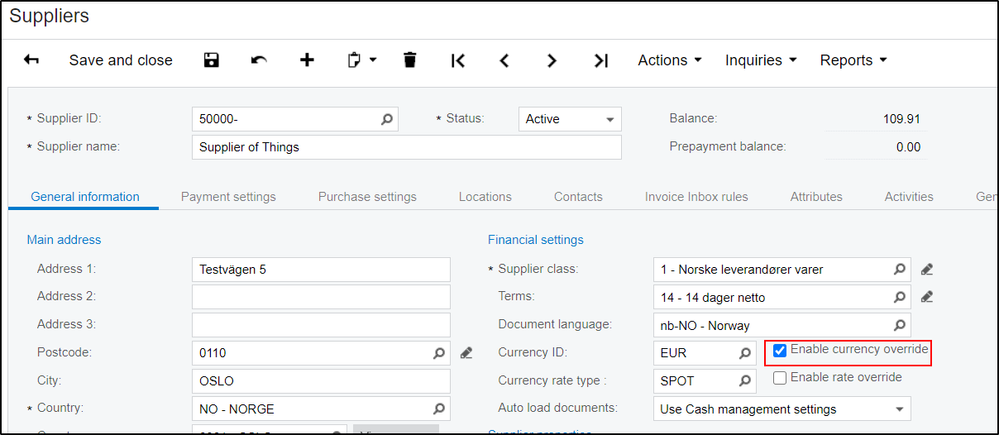Enable rate override checkbox
This screenshot has width=999, height=435.
(780, 378)
